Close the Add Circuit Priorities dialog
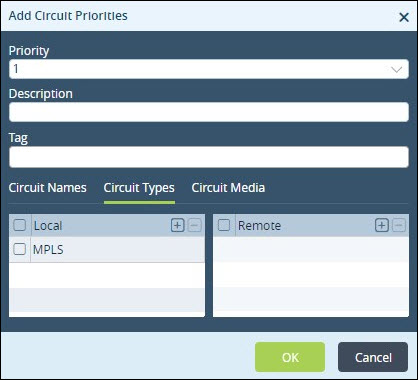 click(x=404, y=17)
